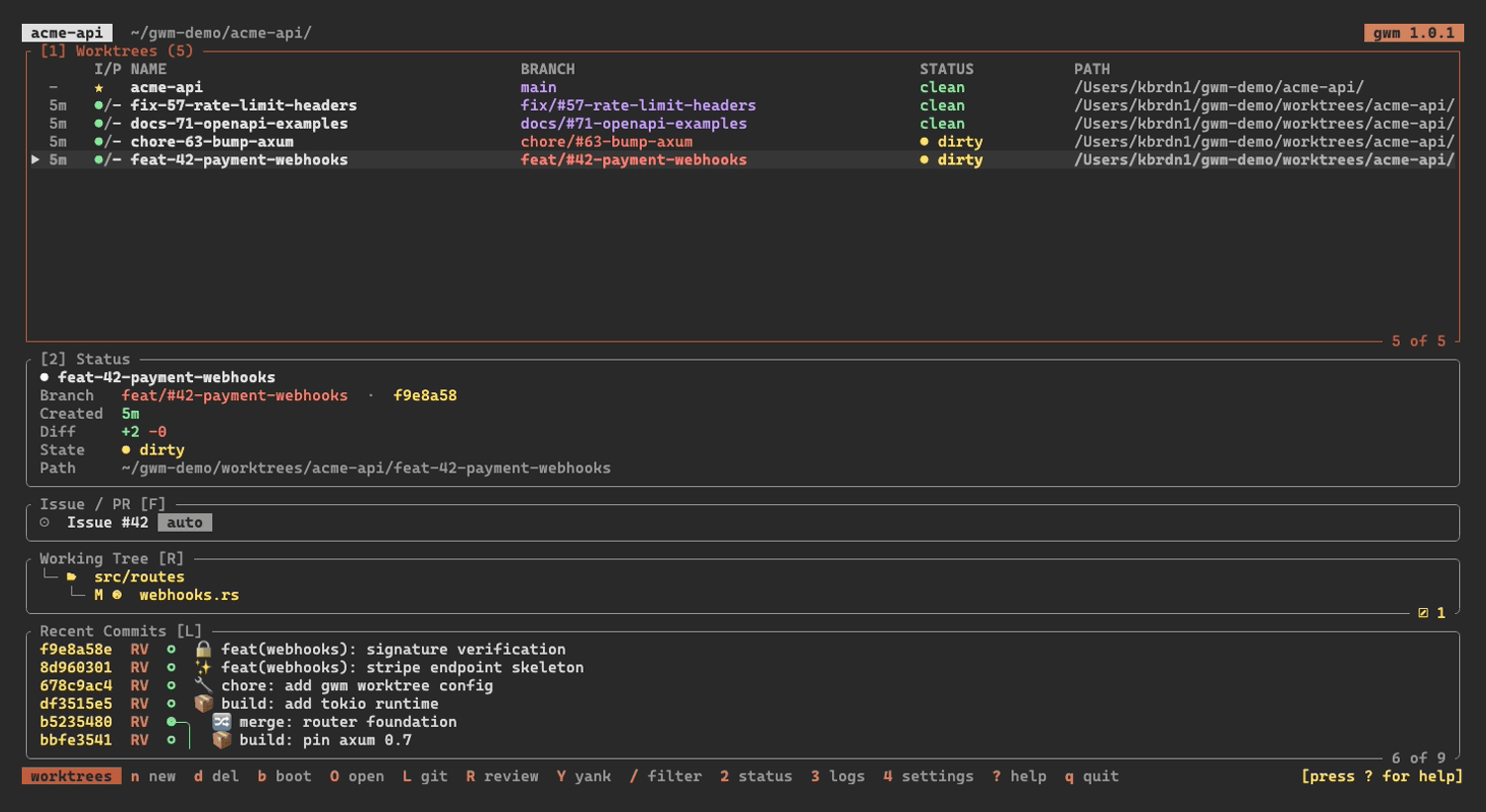This screenshot has height=812, width=1486.
Task: Click the changed-files count icon in Working Tree panel
Action: coord(1423,613)
